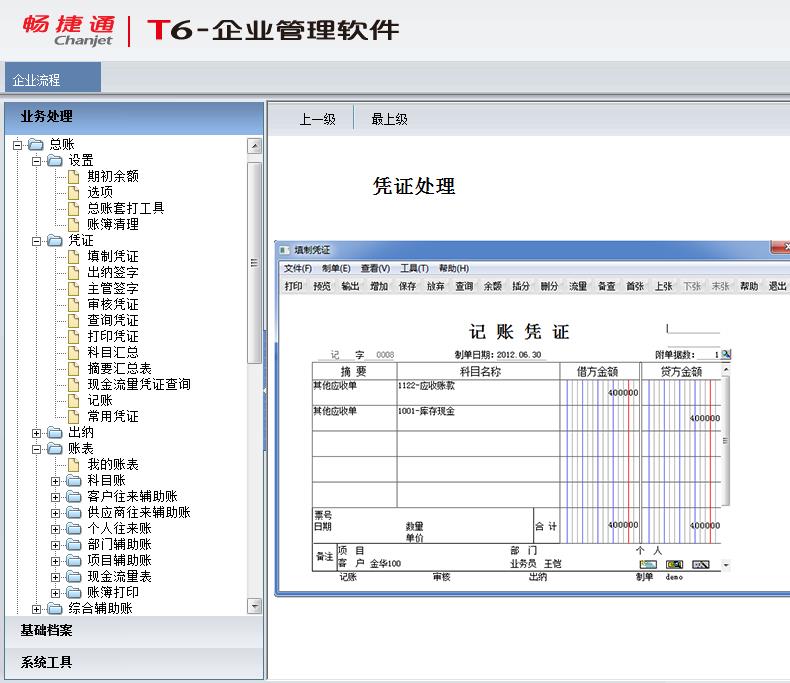Click the 我的账表 document icon
Image resolution: width=790 pixels, height=683 pixels.
tap(73, 464)
